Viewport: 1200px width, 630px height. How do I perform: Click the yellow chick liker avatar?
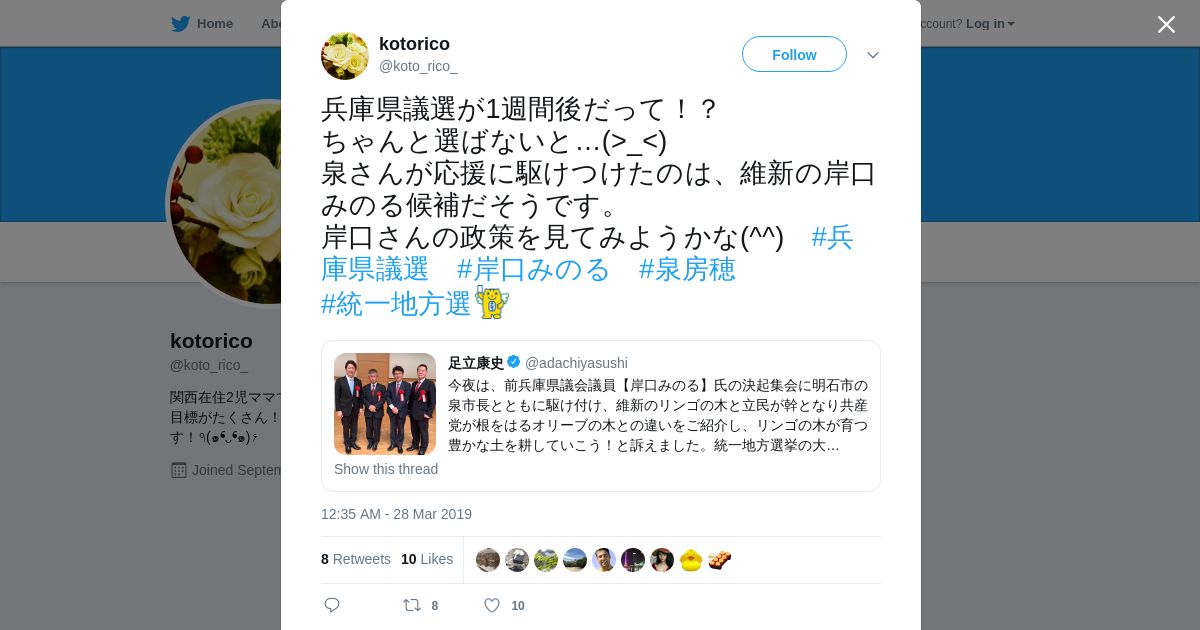[691, 560]
